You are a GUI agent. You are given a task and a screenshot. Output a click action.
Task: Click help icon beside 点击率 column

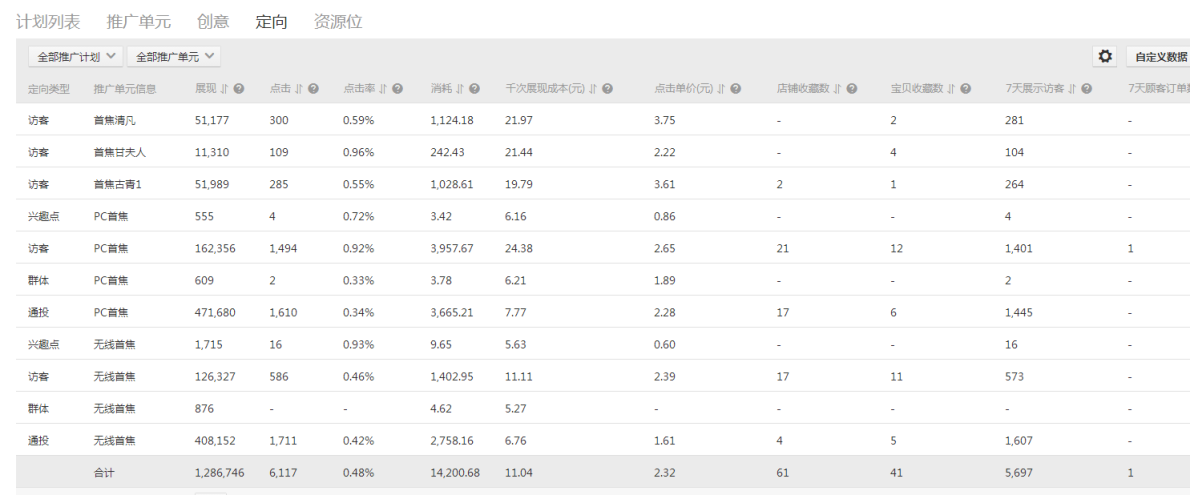(397, 90)
